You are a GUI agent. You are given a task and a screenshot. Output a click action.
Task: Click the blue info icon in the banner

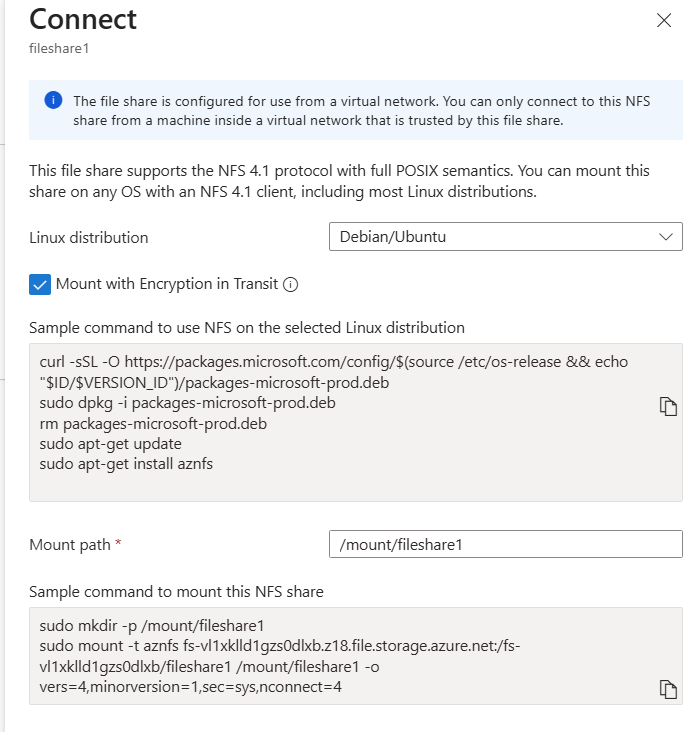[x=53, y=101]
